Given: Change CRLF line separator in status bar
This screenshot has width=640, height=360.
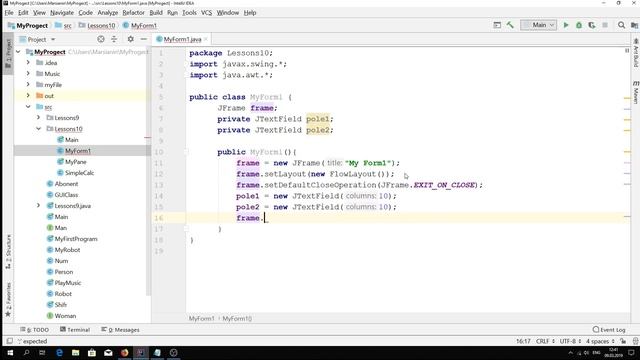Looking at the screenshot, I should point(545,341).
